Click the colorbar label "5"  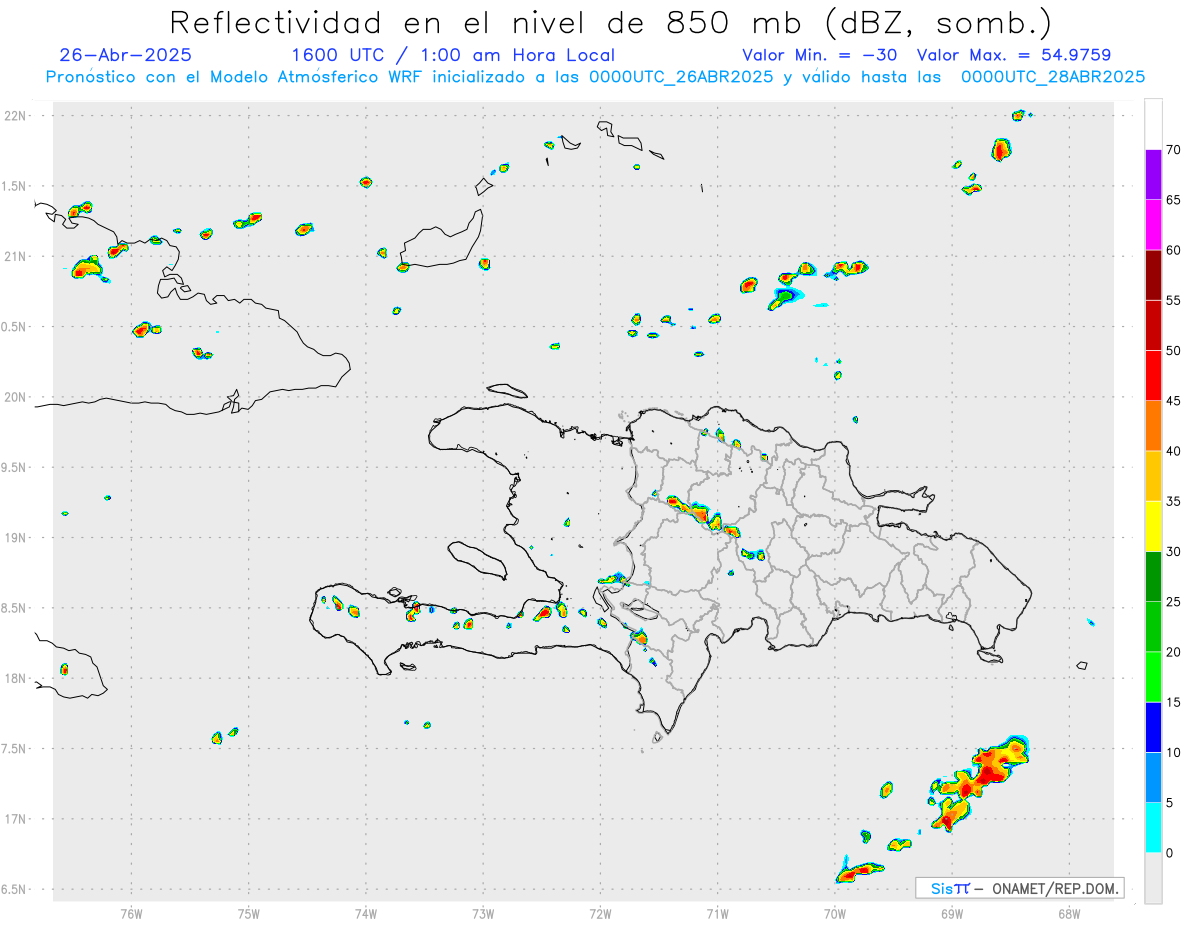(x=1169, y=803)
